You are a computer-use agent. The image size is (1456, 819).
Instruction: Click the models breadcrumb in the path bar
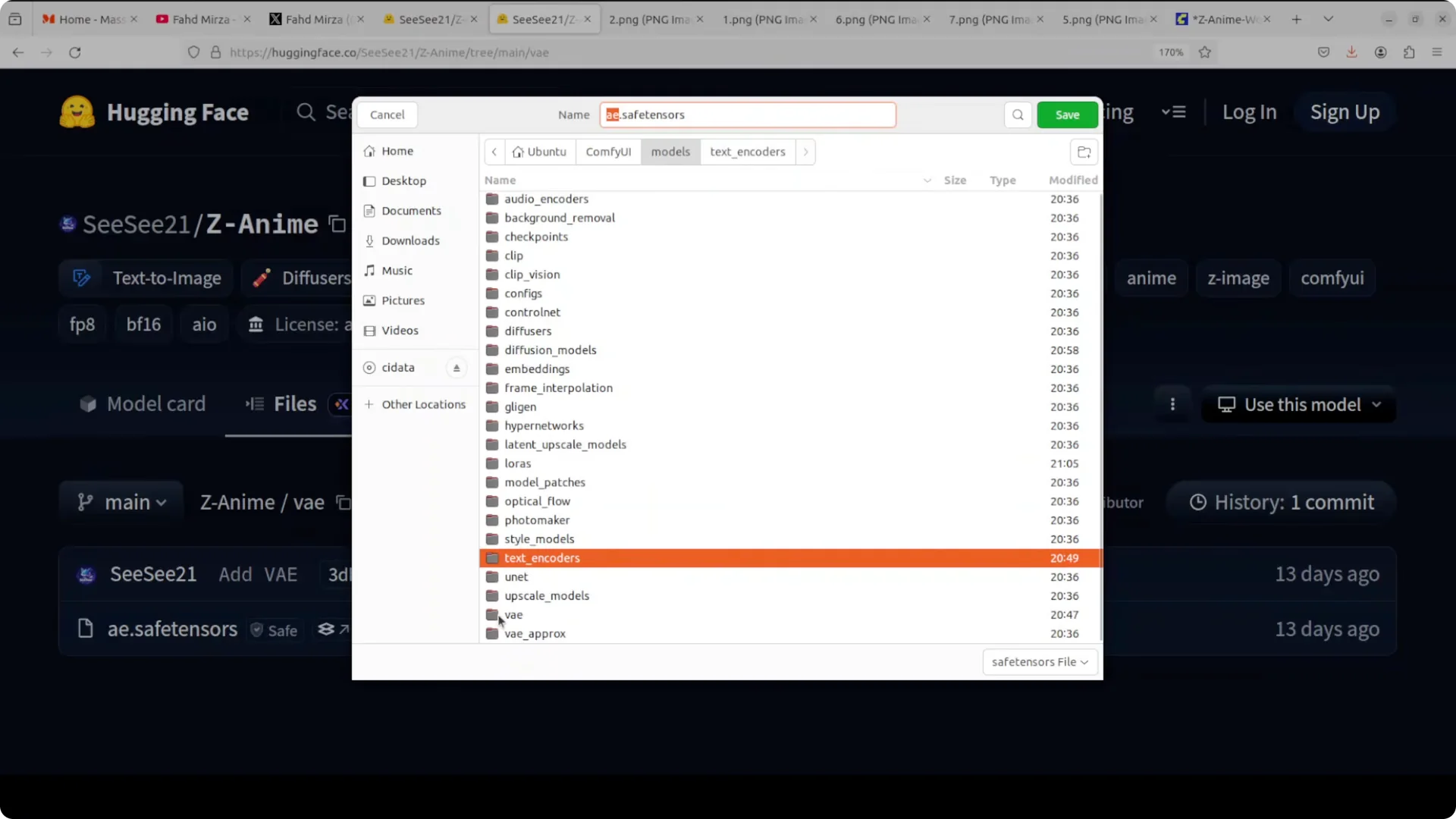670,152
